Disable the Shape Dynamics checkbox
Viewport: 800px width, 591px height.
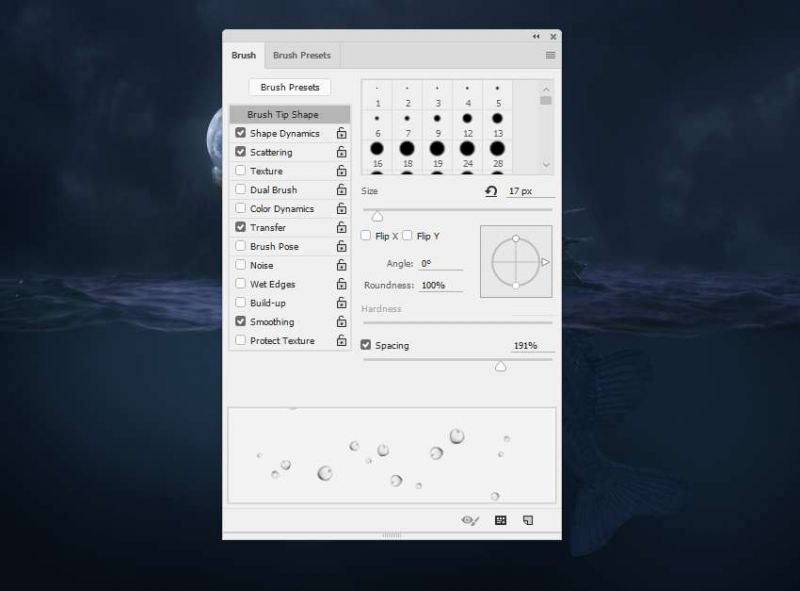pos(240,133)
